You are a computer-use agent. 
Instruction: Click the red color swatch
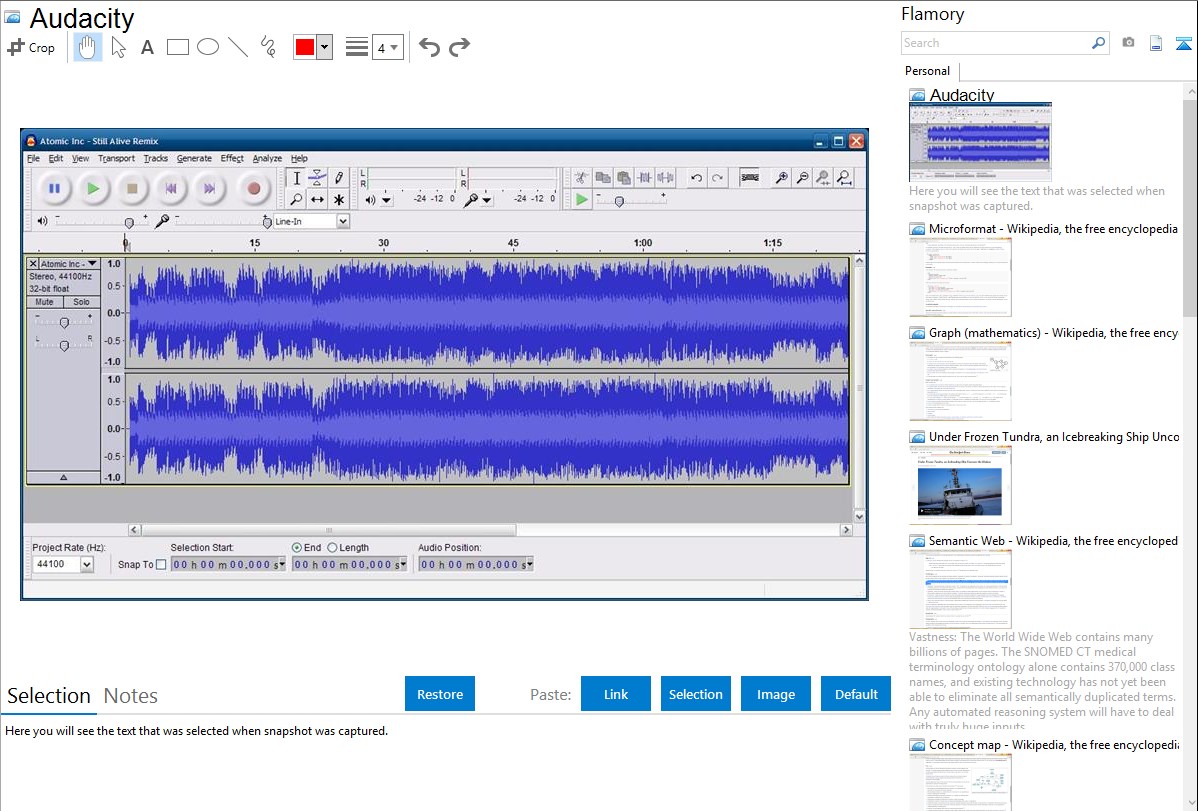pos(305,47)
